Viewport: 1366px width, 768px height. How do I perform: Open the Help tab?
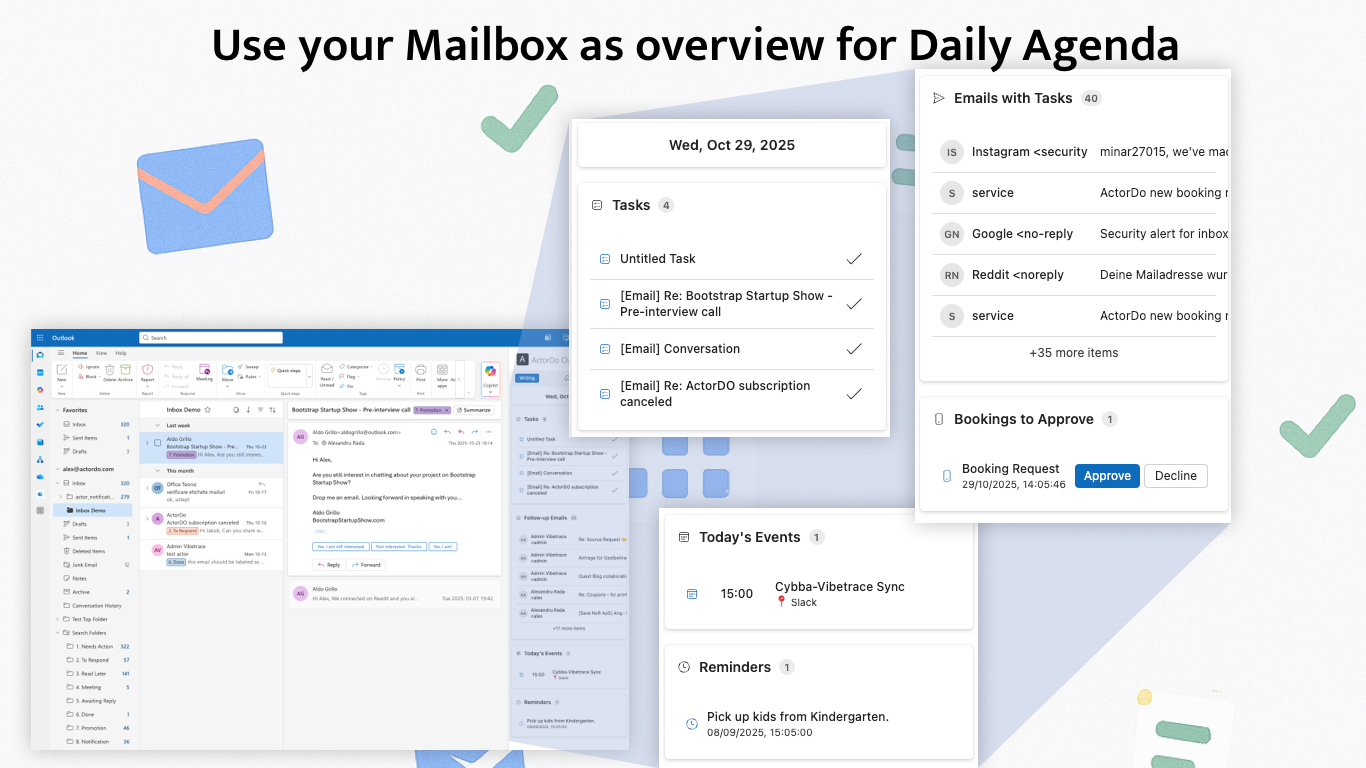click(x=121, y=353)
